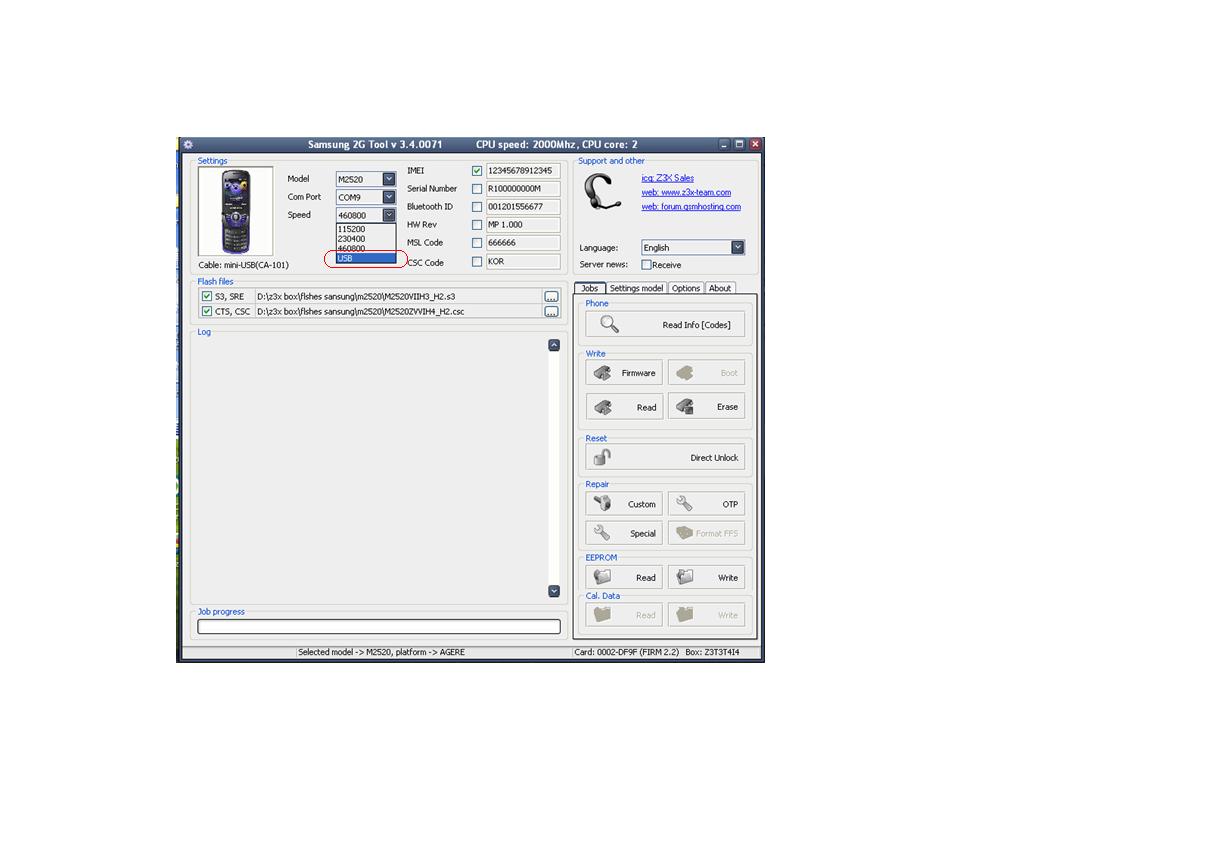The width and height of the screenshot is (1213, 857).
Task: Open the Language dropdown
Action: (737, 247)
